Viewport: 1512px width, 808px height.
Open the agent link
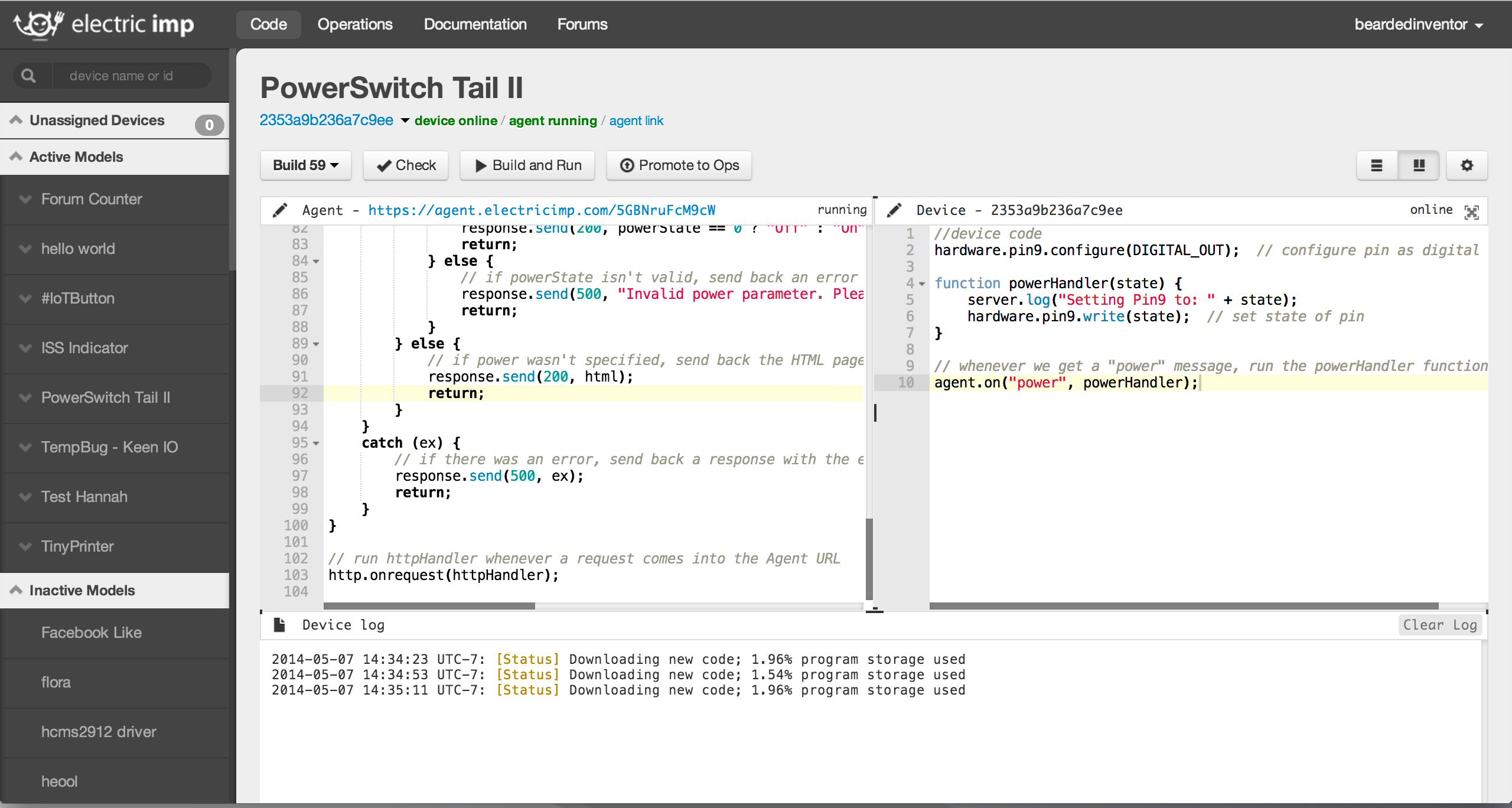pos(636,120)
